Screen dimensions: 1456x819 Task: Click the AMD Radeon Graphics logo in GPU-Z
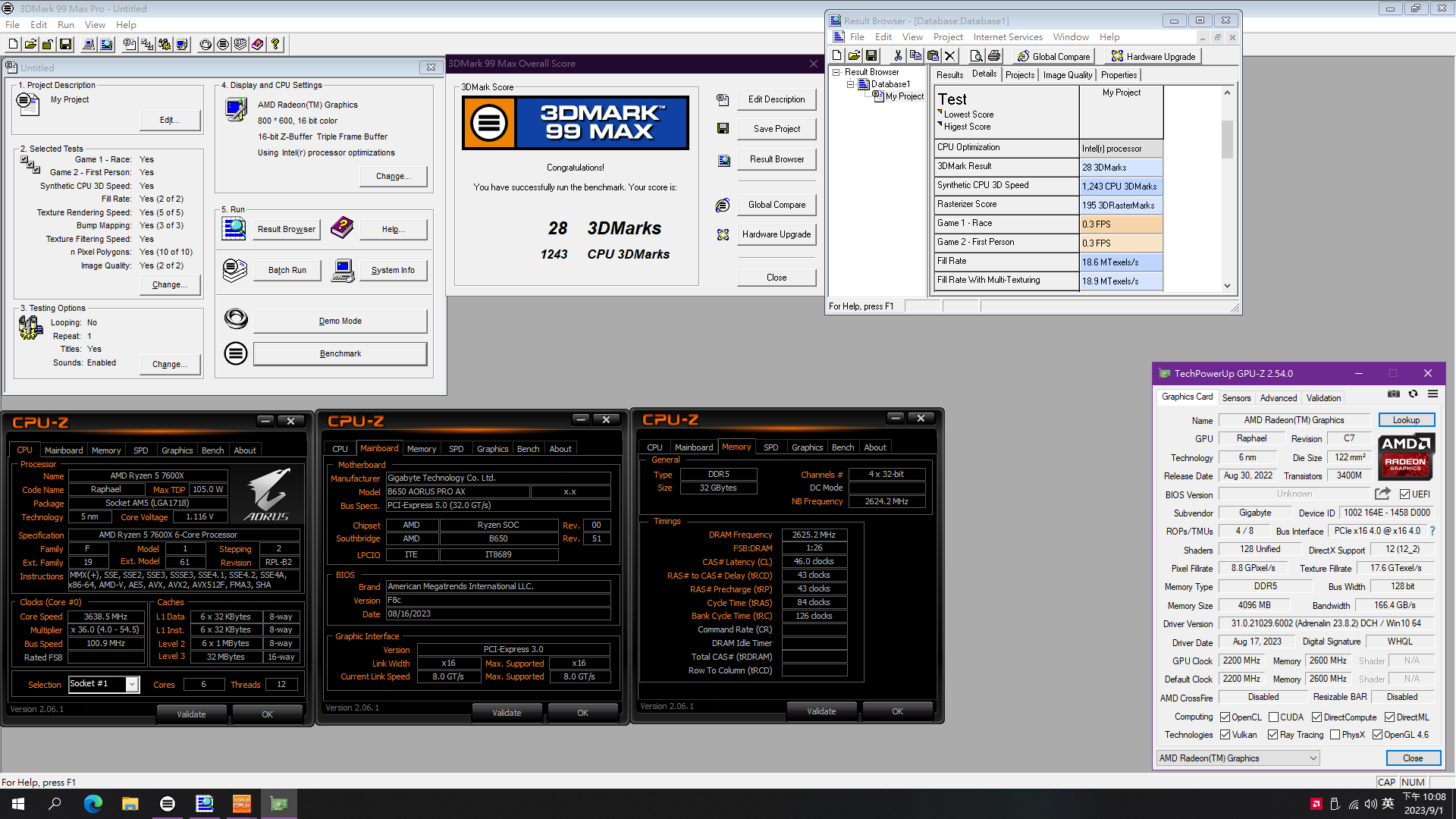click(x=1406, y=457)
